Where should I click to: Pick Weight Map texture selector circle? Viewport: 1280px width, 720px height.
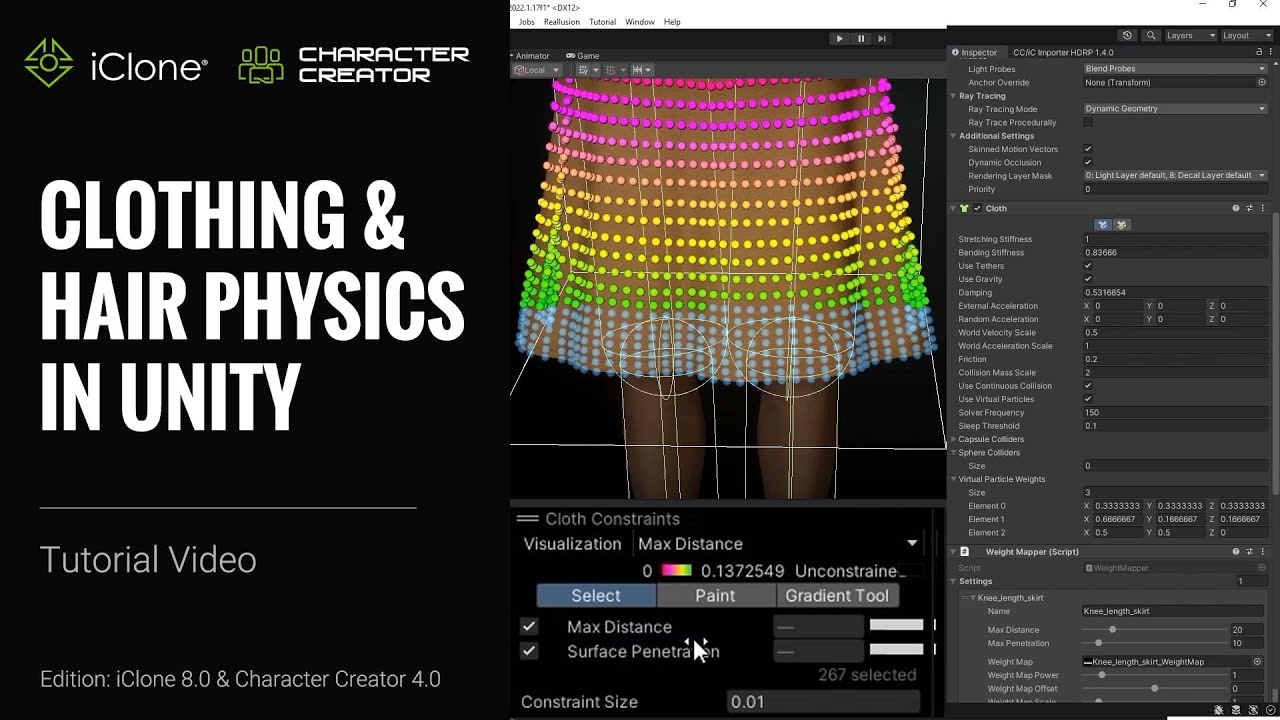[1258, 661]
